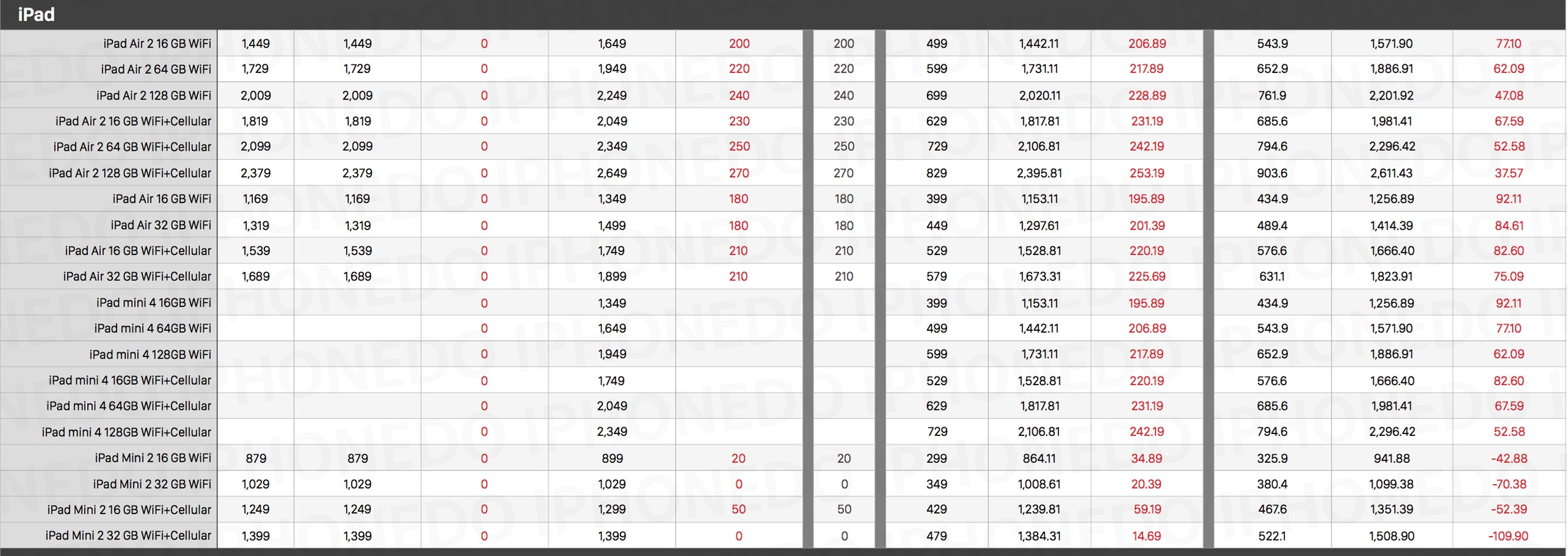Select the iPad mini 4 128GB WiFi label
The height and width of the screenshot is (556, 1568).
point(150,355)
